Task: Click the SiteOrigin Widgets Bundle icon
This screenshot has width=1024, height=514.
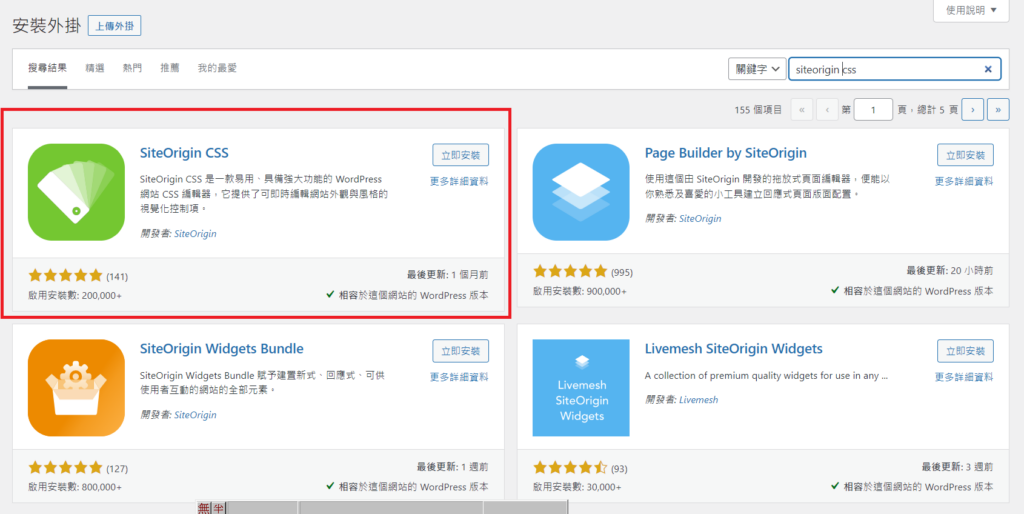Action: pos(76,387)
